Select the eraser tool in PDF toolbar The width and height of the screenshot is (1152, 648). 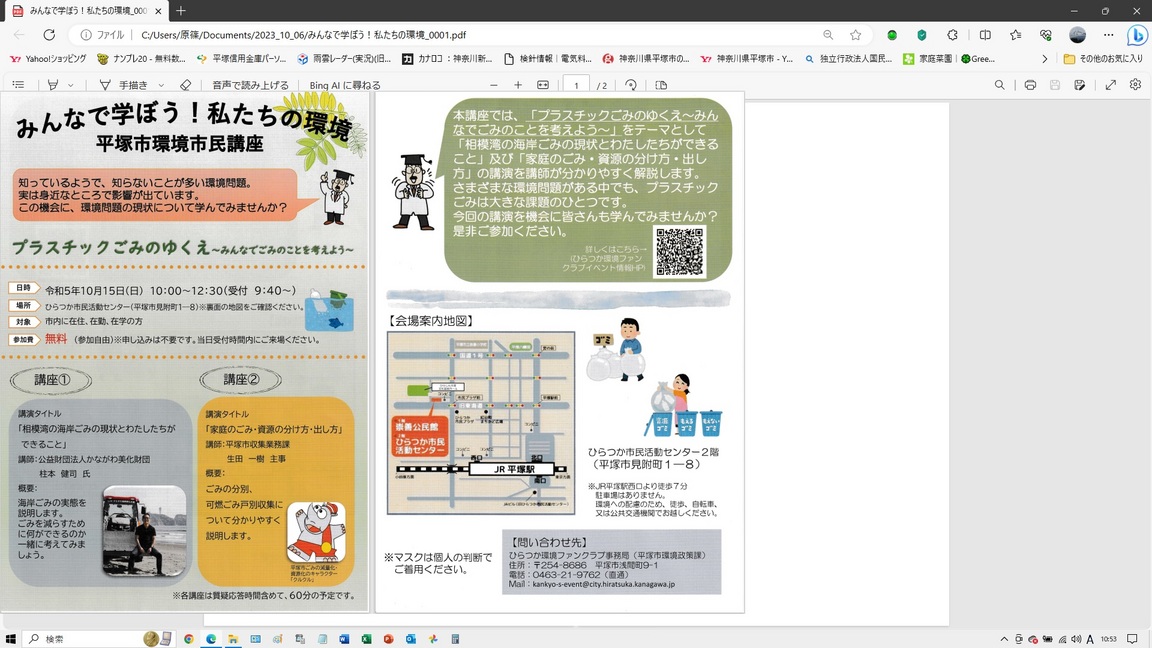pos(185,85)
